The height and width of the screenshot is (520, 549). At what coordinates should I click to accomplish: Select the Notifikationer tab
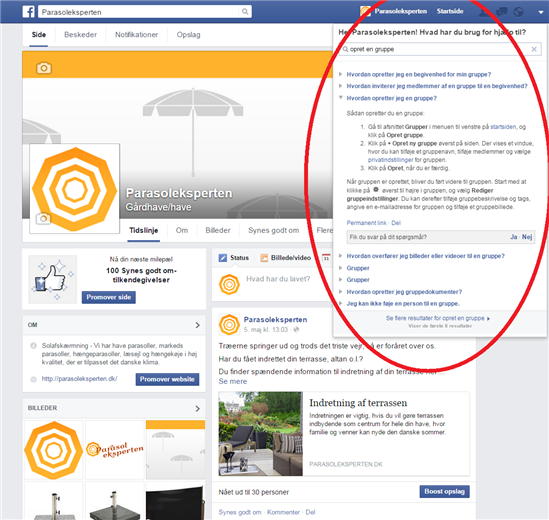tap(137, 35)
